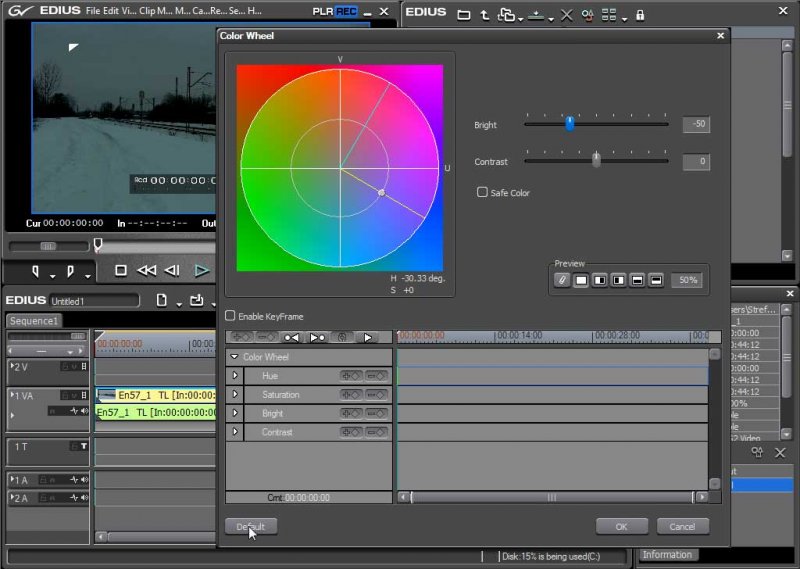Viewport: 800px width, 569px height.
Task: Tick the Enable KeyFrame checkbox
Action: coord(231,316)
